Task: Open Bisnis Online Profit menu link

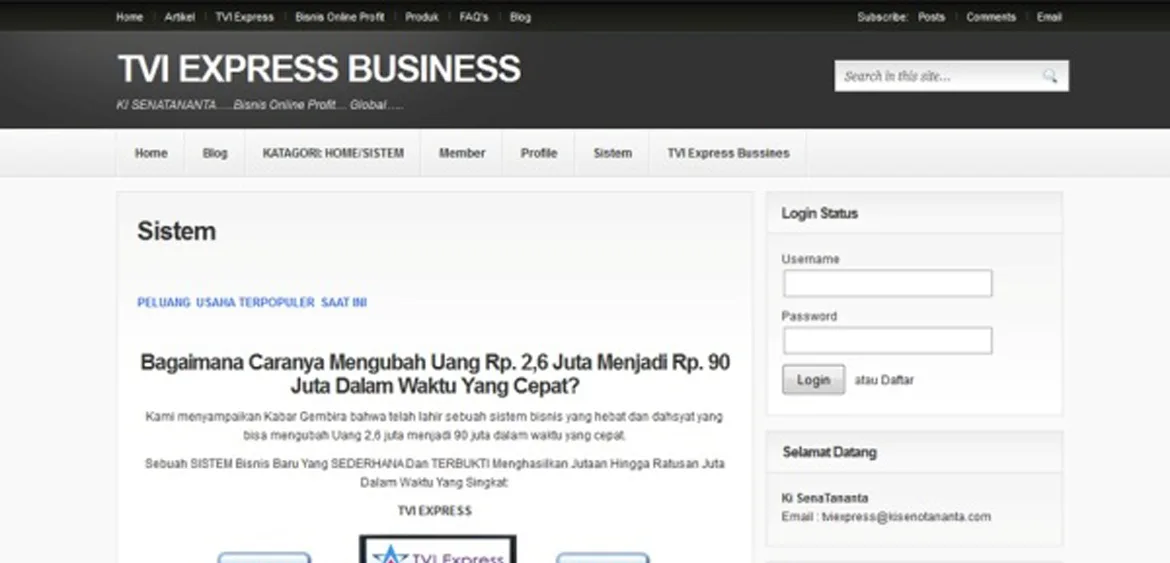Action: 340,17
